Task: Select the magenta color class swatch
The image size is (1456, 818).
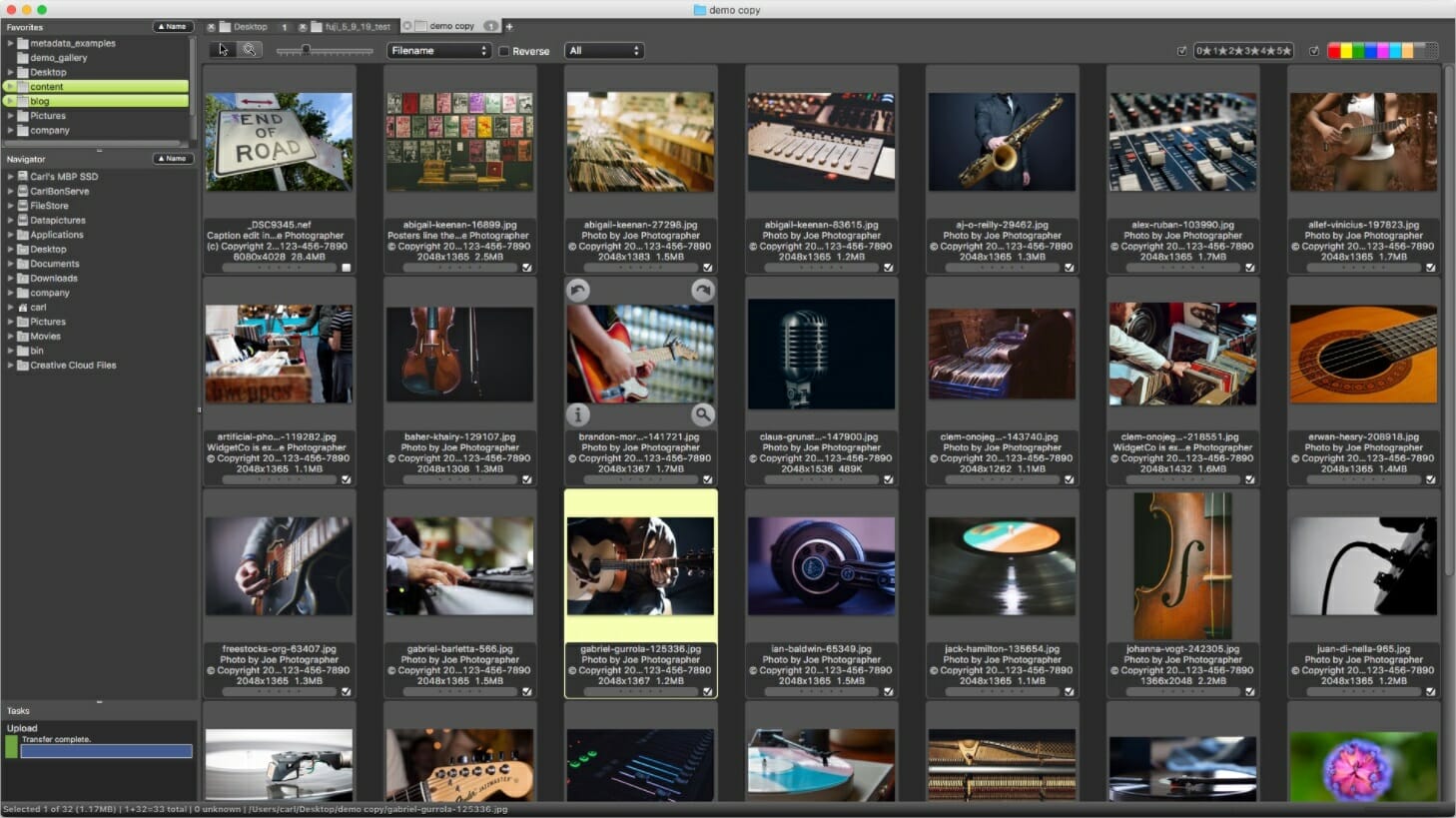Action: click(x=1383, y=51)
